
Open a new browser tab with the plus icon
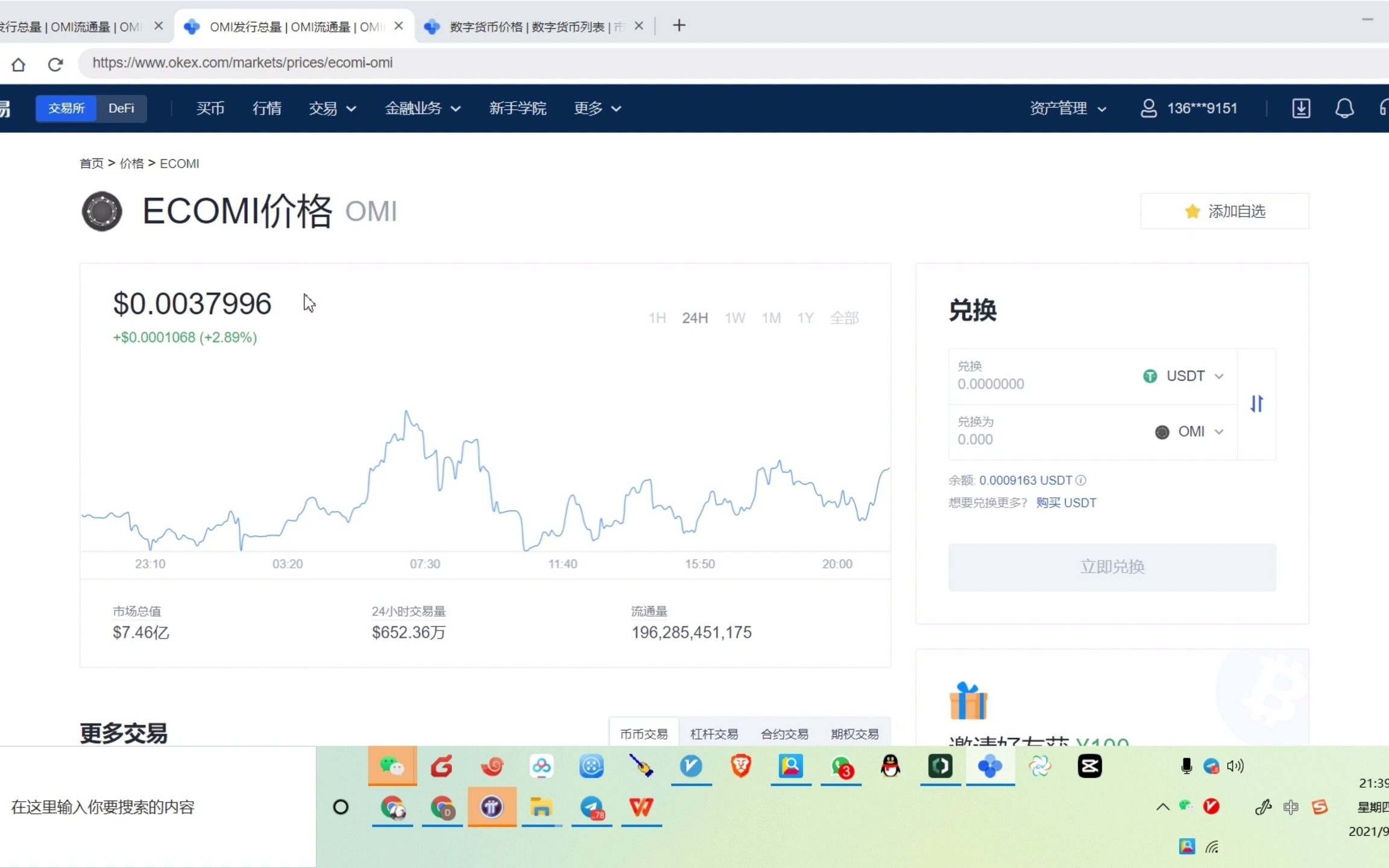click(679, 25)
